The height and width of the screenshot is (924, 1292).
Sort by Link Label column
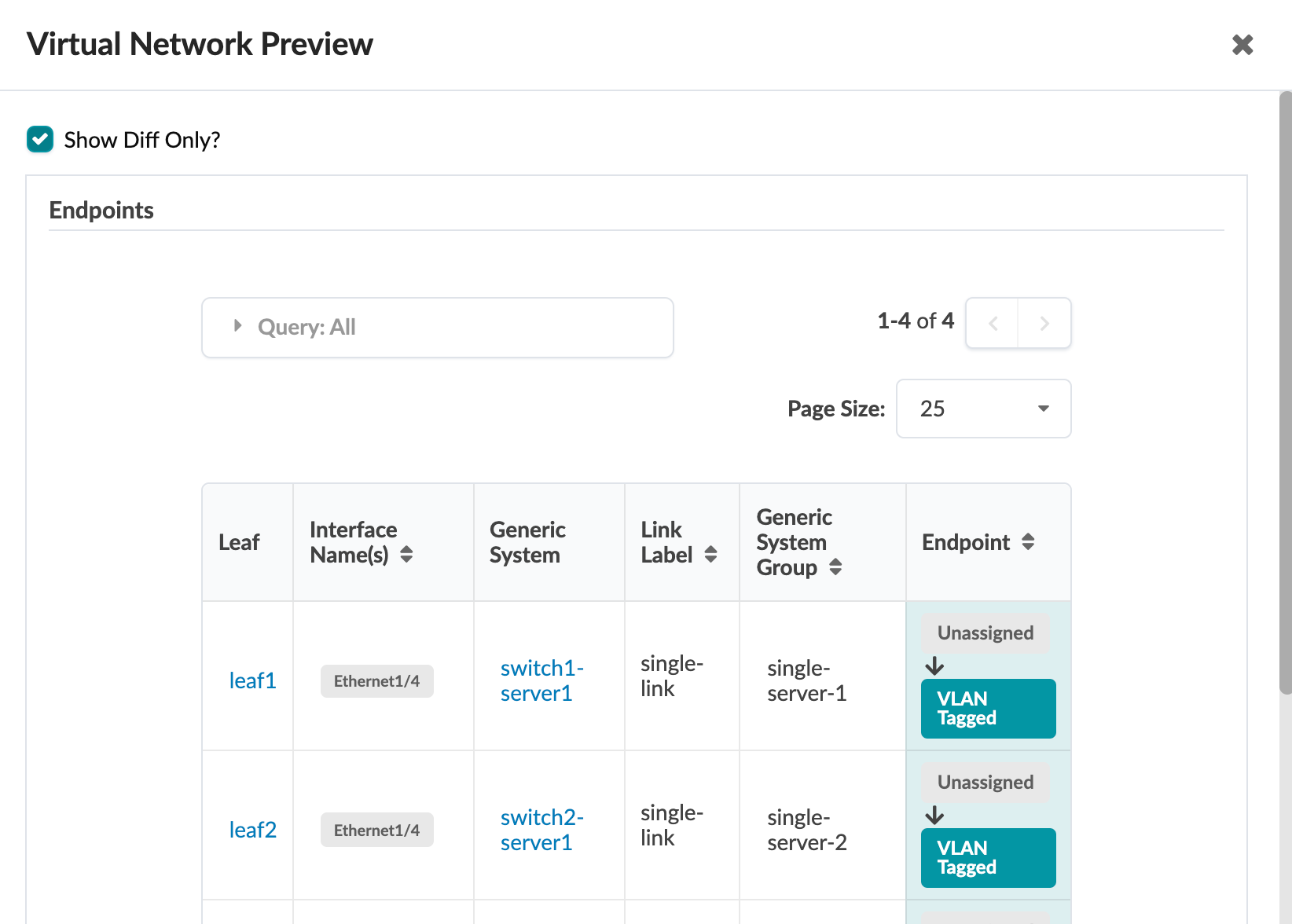point(710,555)
